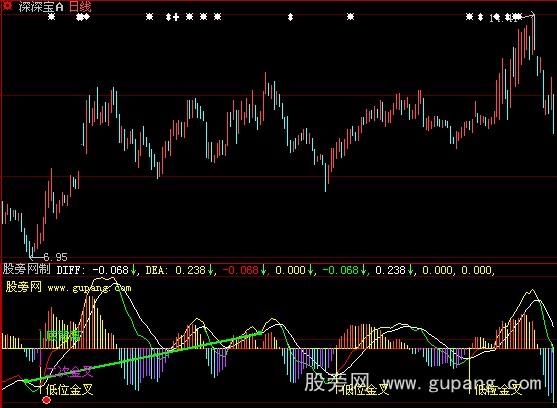Click the red -0.068 value in indicator bar
Screen dimensions: 557x408
point(240,270)
